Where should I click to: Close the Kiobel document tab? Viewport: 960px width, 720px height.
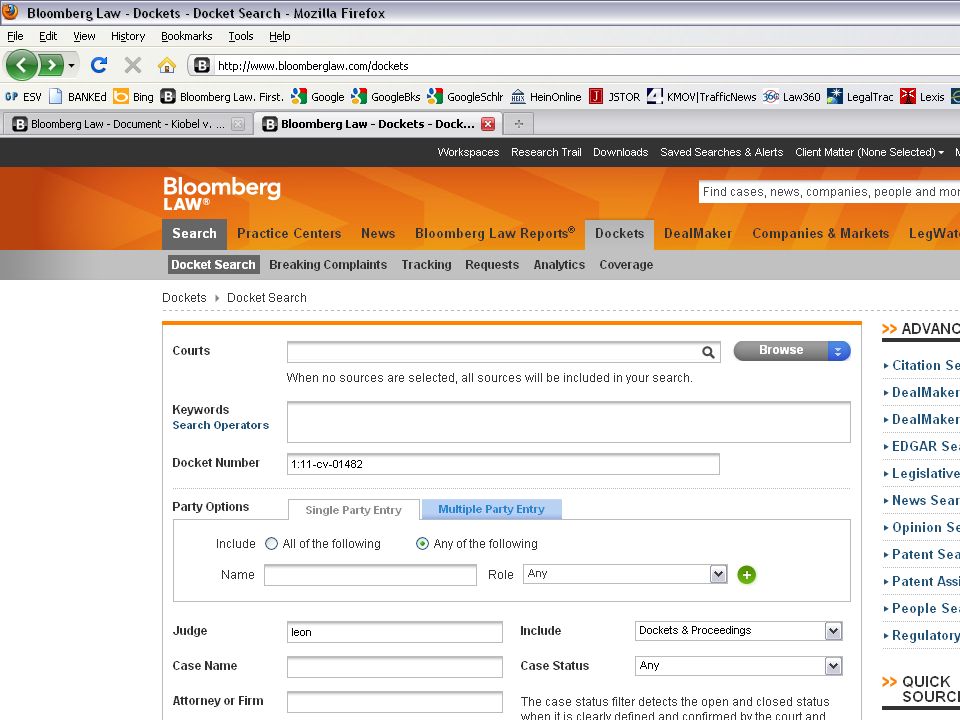click(x=238, y=124)
